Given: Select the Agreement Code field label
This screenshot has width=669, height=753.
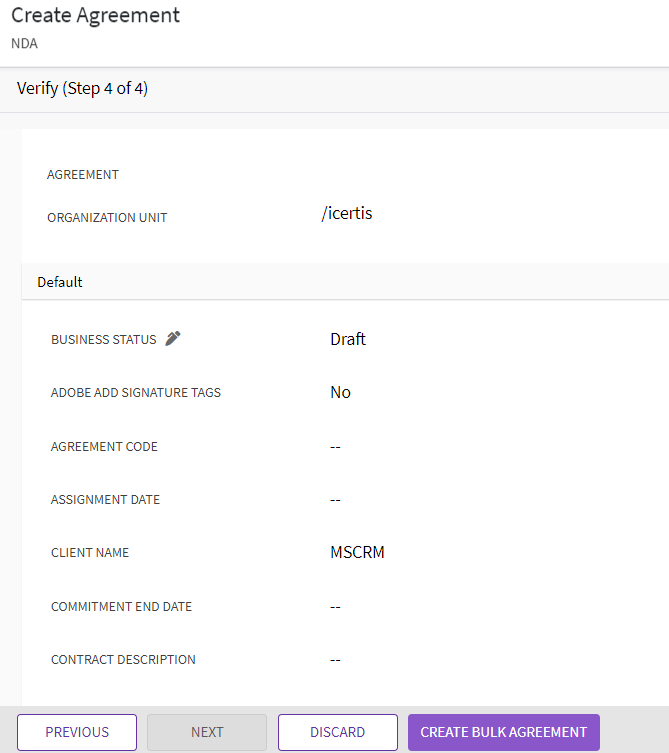Looking at the screenshot, I should coord(104,447).
